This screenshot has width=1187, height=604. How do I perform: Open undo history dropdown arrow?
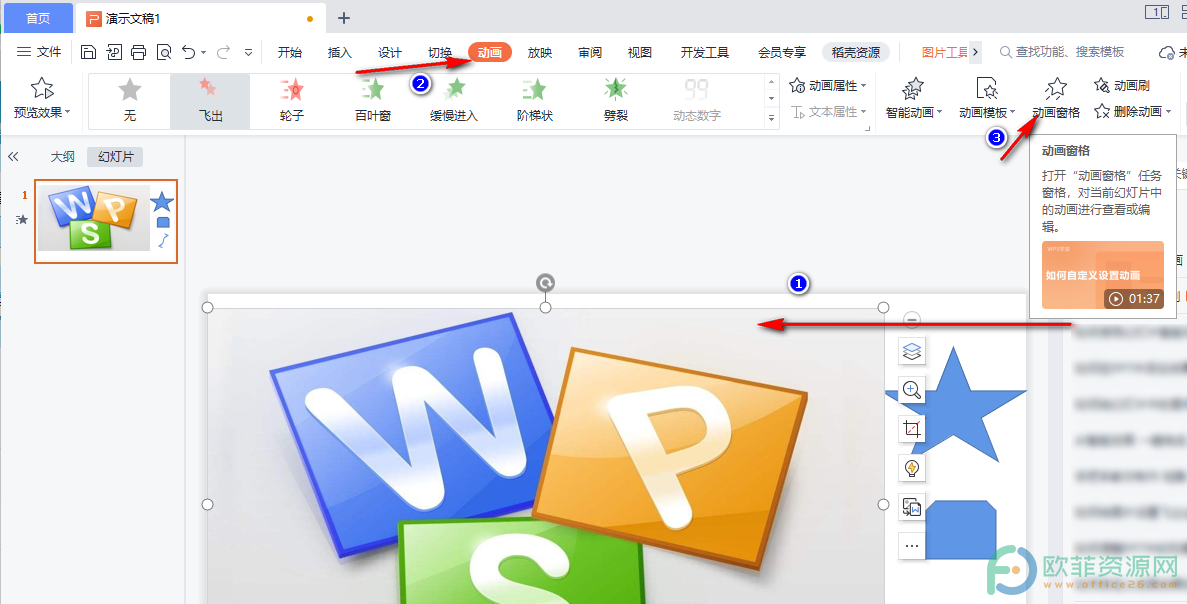204,53
